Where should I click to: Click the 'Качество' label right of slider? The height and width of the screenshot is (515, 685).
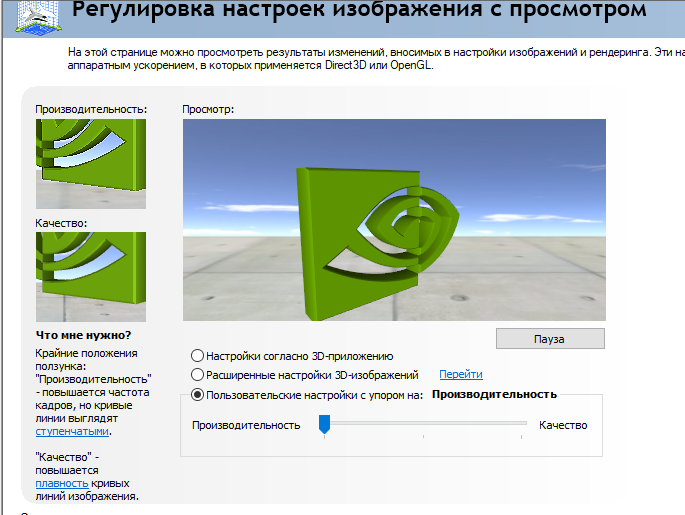(563, 425)
